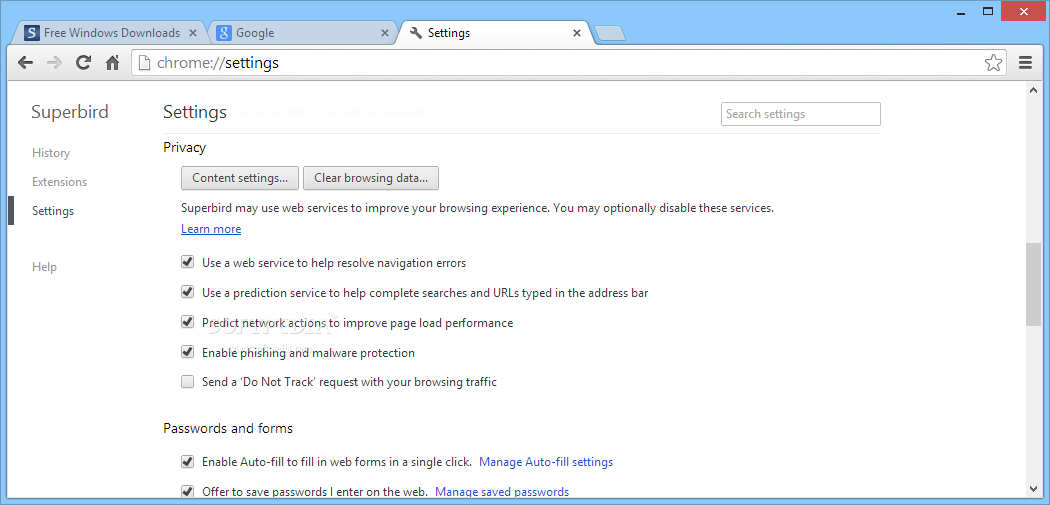Viewport: 1050px width, 505px height.
Task: Click the scrollbar down arrow
Action: 1033,488
